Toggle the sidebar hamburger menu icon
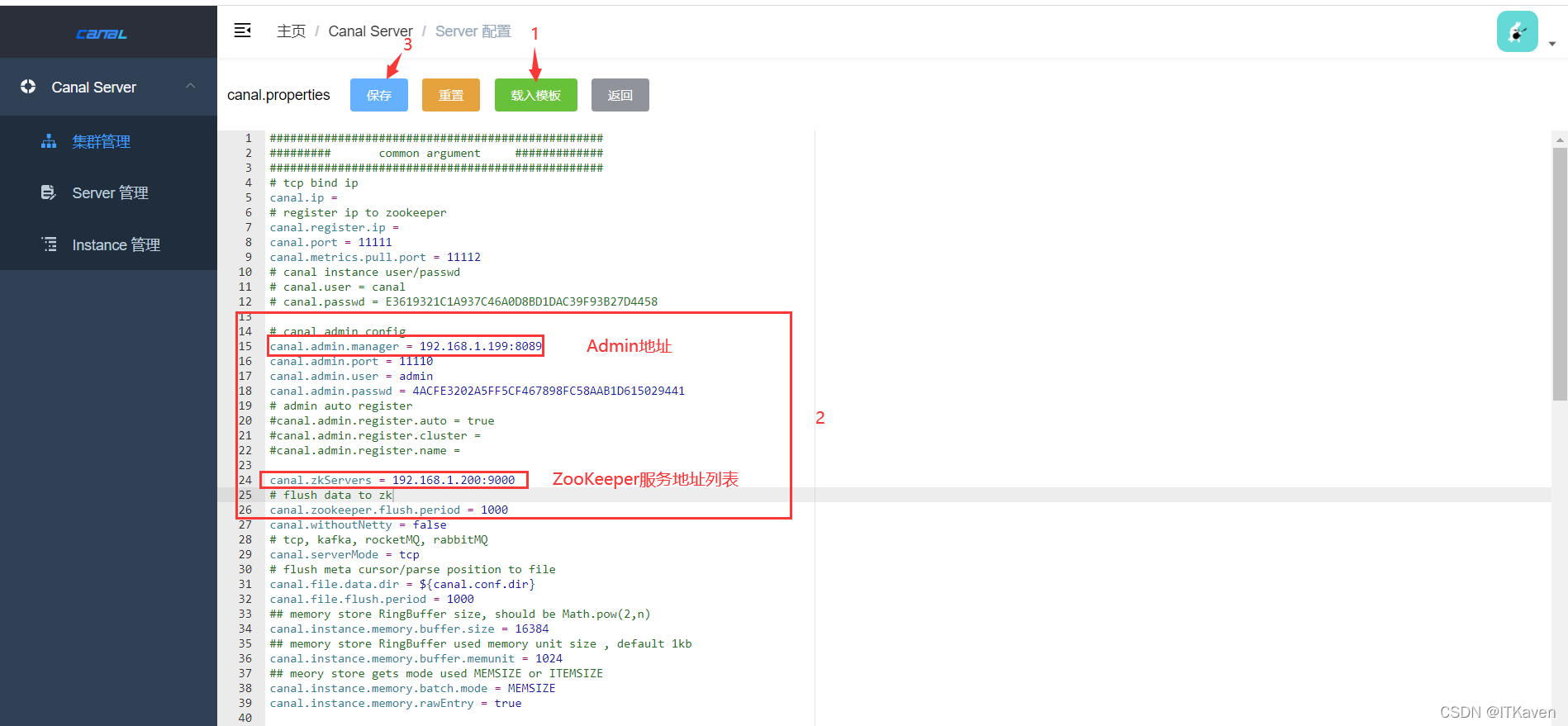The height and width of the screenshot is (726, 1568). click(x=242, y=31)
